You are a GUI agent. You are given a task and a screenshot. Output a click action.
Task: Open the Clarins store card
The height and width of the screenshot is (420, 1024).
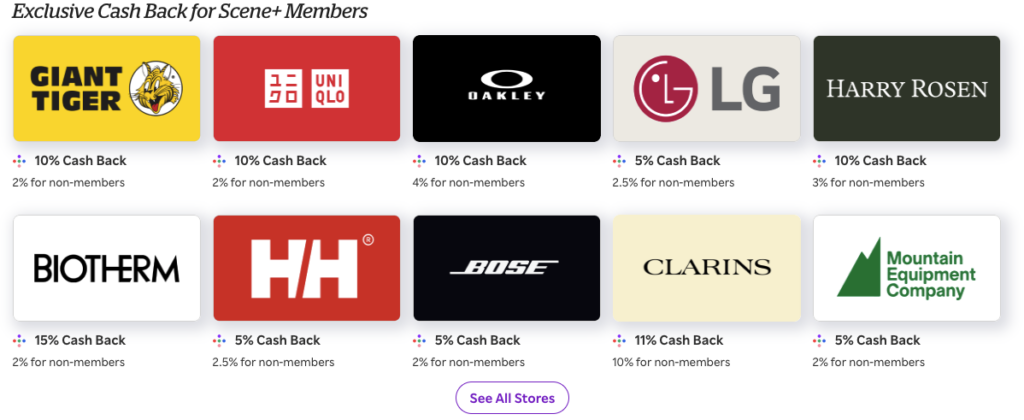706,267
